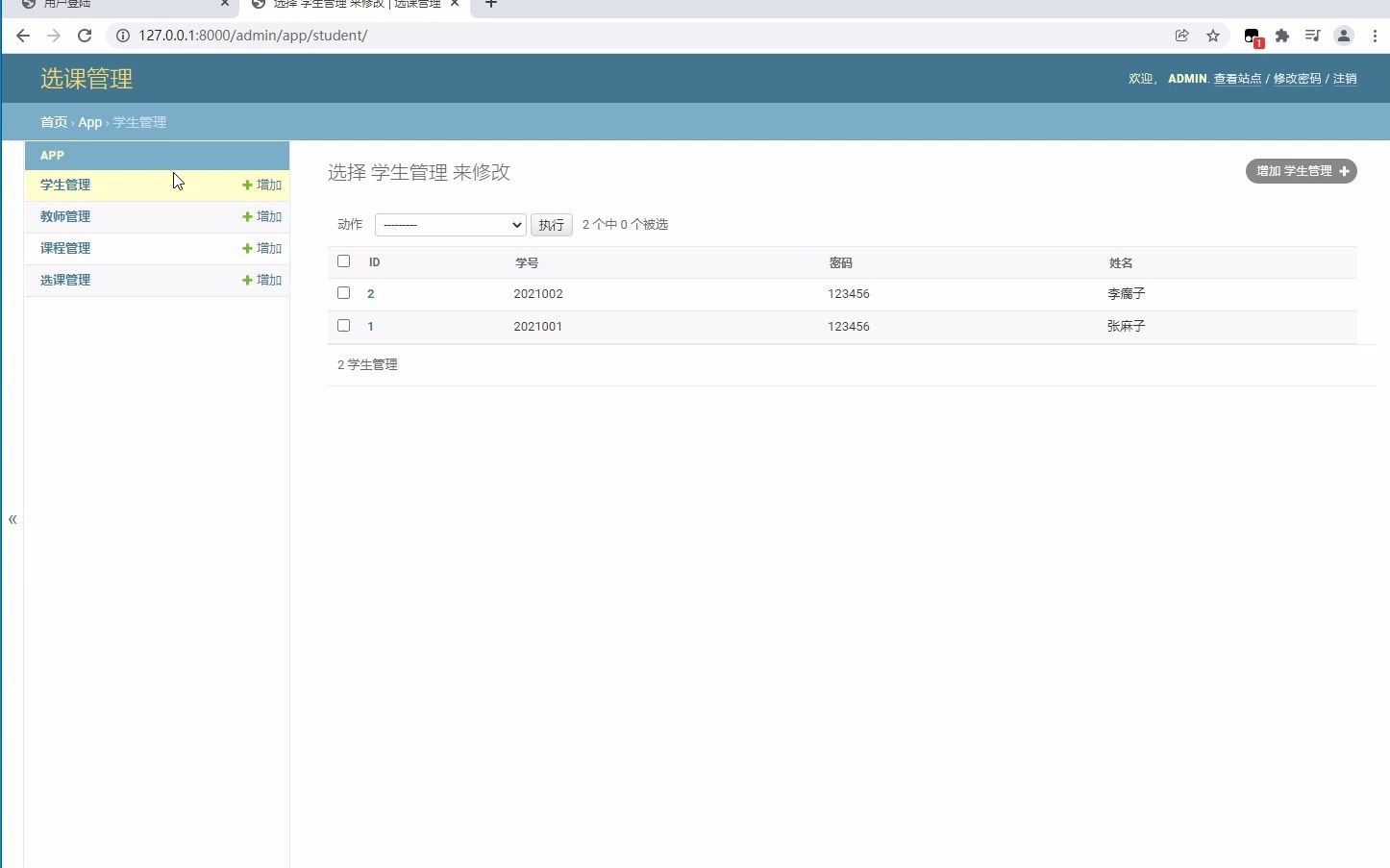Open student record ID 2
Screen dimensions: 1390x868
point(371,294)
